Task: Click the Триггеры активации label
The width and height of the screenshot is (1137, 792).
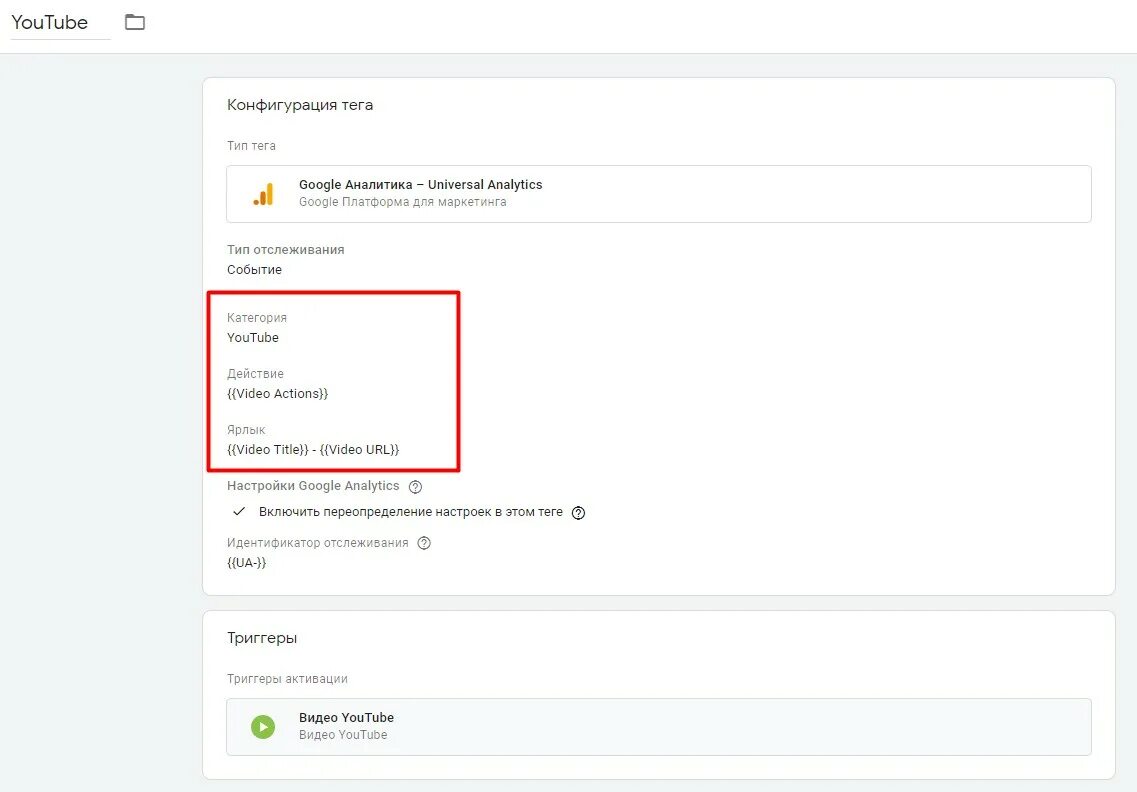Action: [287, 679]
